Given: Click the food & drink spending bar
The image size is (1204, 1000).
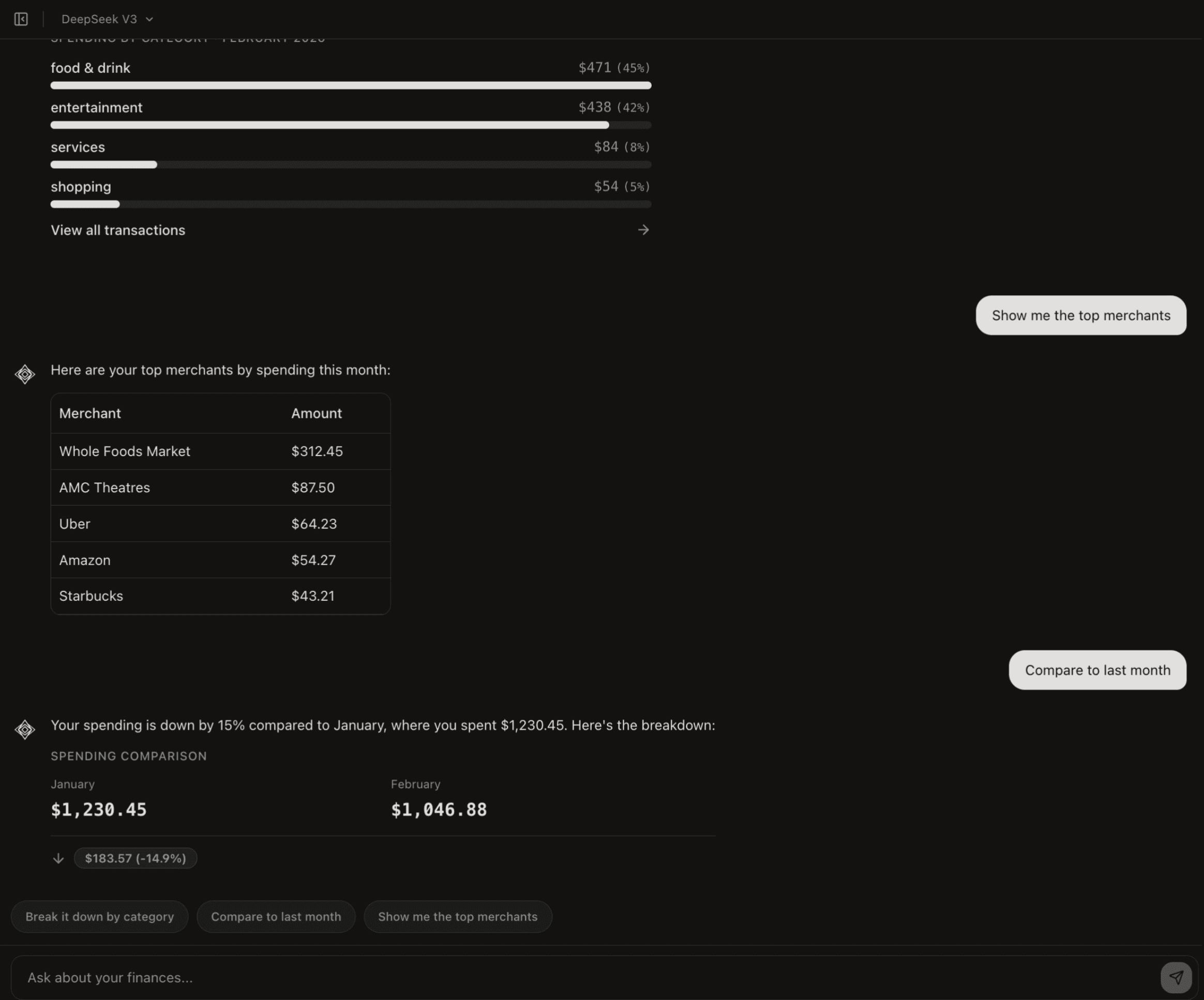Looking at the screenshot, I should 351,85.
